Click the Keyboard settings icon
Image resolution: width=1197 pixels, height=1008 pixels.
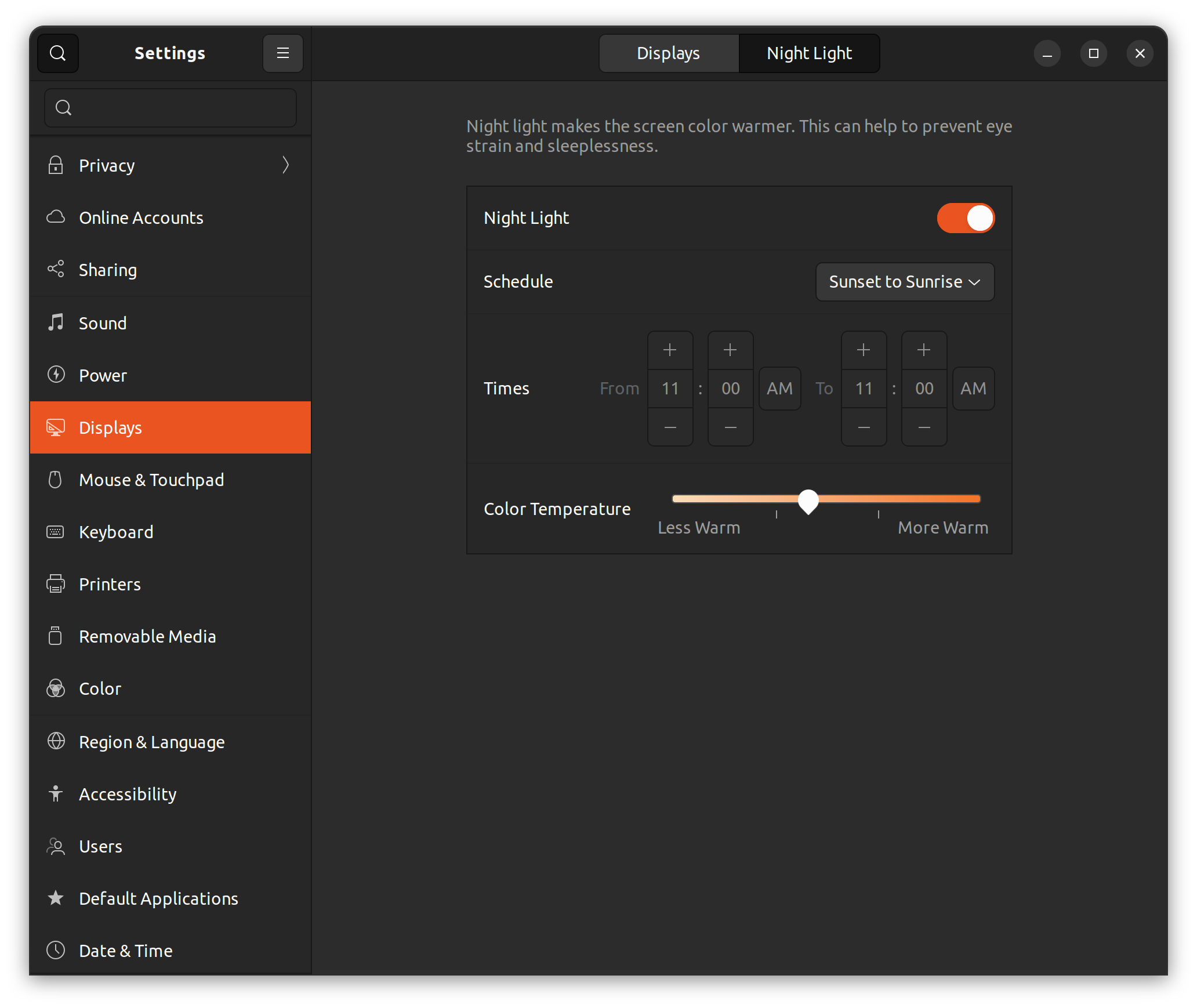(x=55, y=532)
